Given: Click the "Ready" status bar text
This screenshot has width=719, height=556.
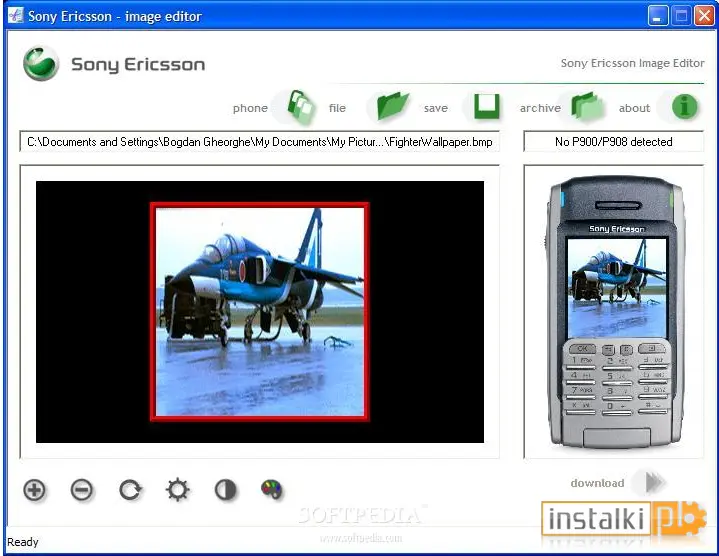Looking at the screenshot, I should pos(22,542).
